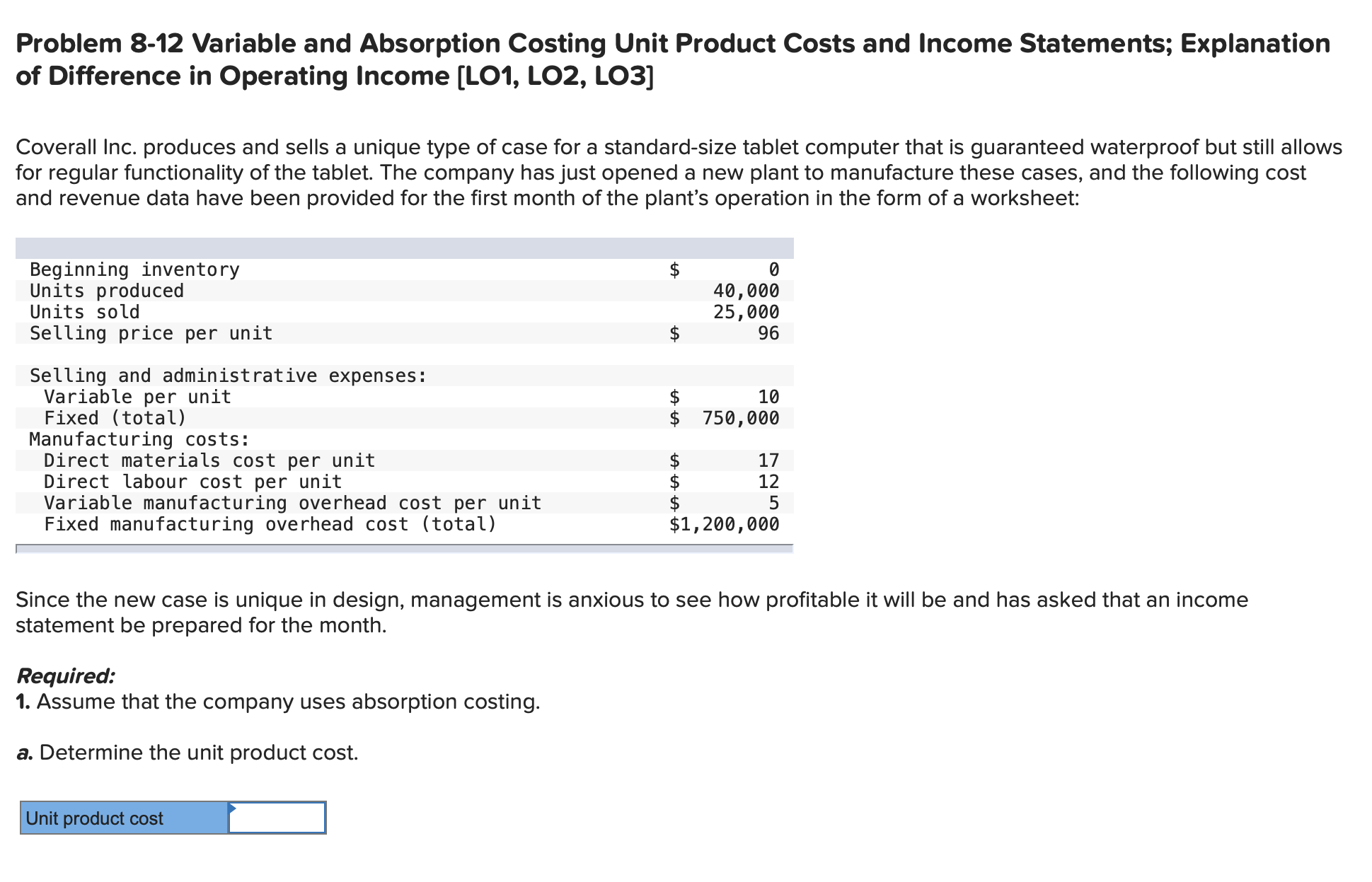Image resolution: width=1372 pixels, height=882 pixels.
Task: Select the Beginning inventory row value
Action: (x=773, y=269)
